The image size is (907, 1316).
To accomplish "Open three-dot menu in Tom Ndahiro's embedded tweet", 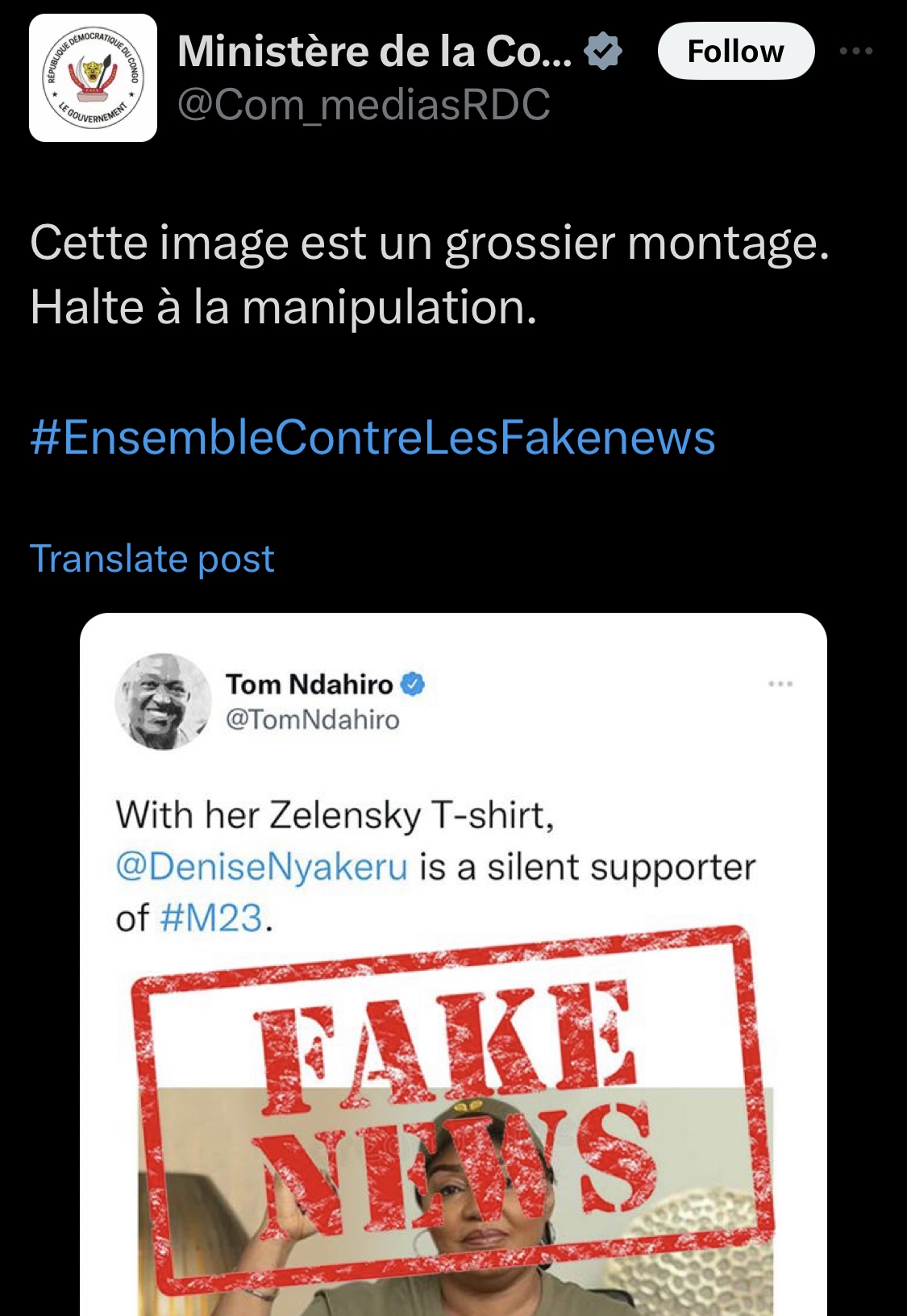I will 780,685.
